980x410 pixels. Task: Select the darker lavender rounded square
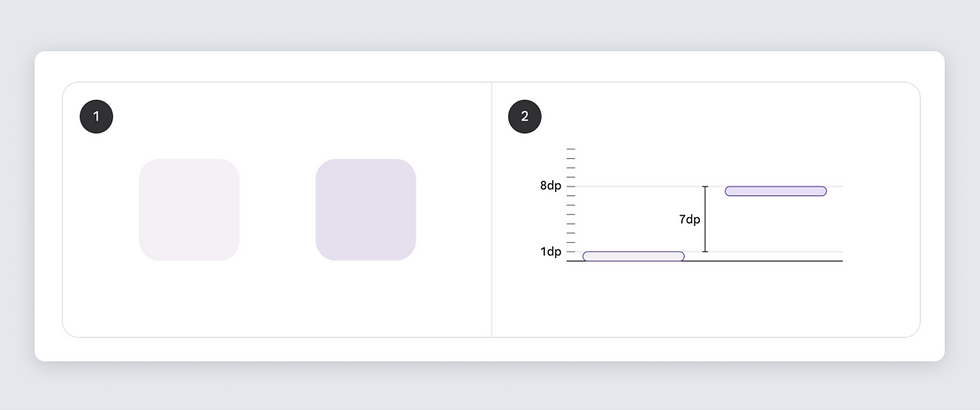[x=366, y=210]
